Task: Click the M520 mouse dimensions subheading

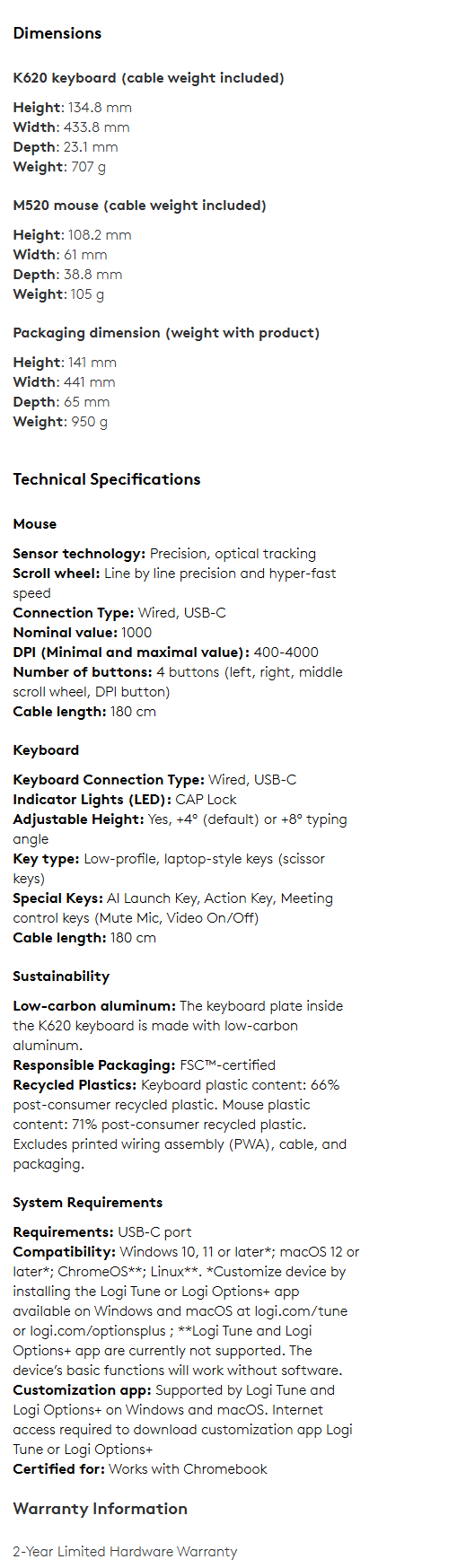Action: pyautogui.click(x=139, y=206)
